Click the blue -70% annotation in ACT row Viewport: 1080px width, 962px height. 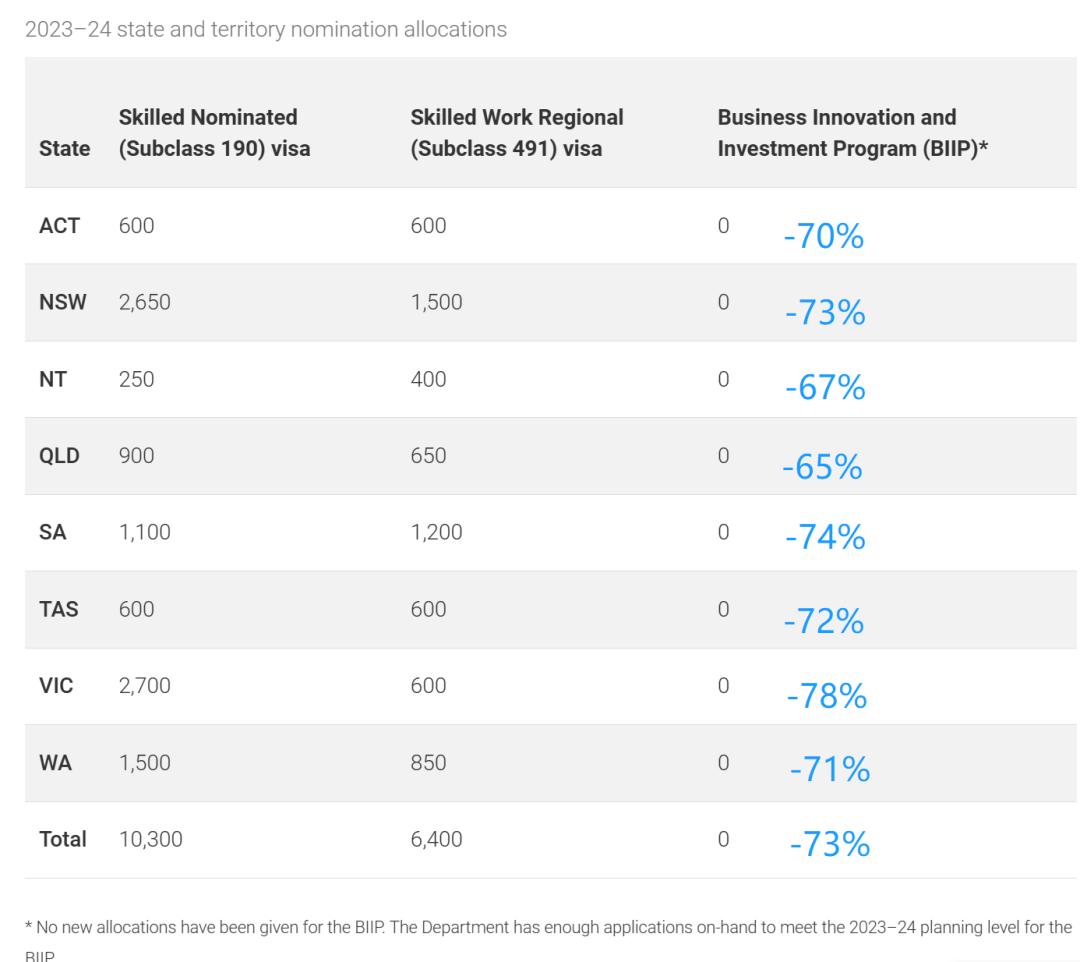coord(823,236)
